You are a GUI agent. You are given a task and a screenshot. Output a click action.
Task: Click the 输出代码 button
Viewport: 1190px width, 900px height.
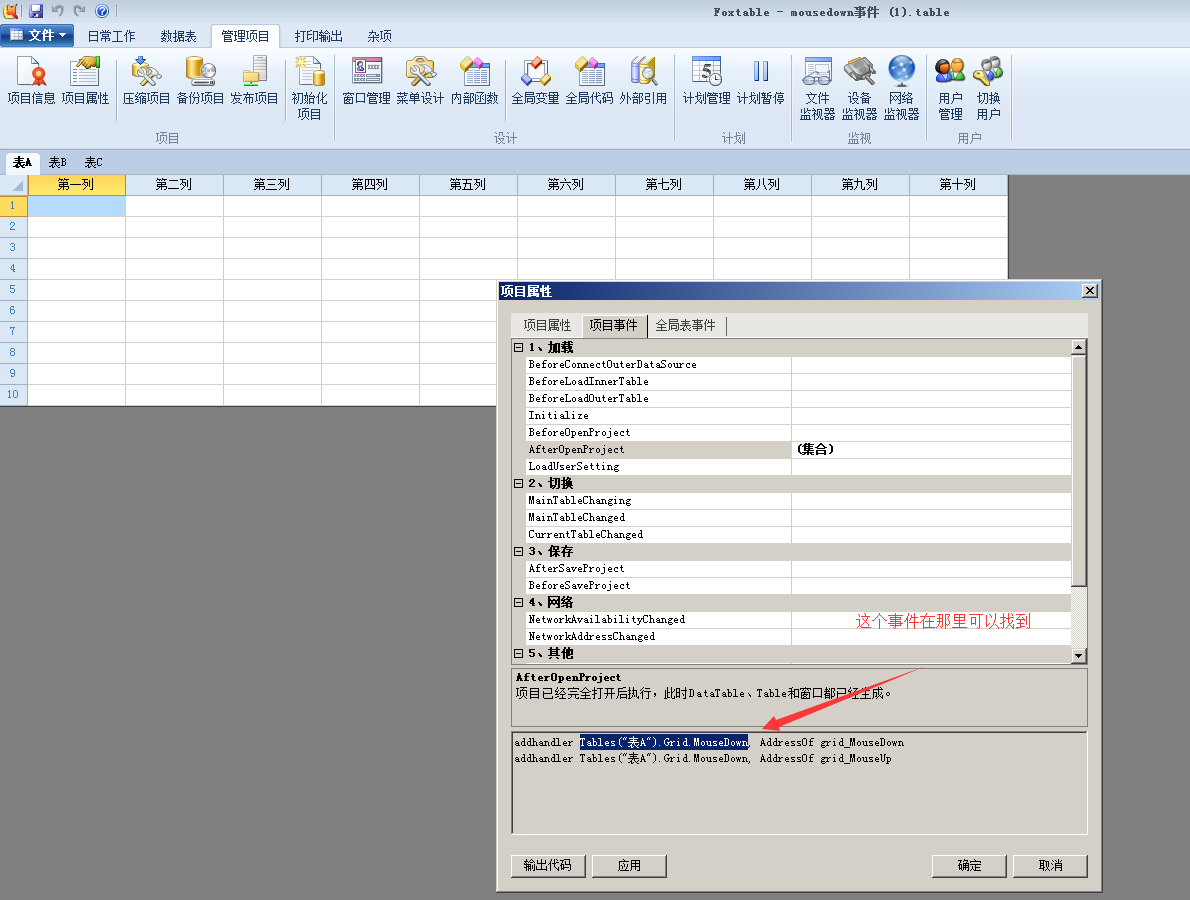pyautogui.click(x=548, y=866)
